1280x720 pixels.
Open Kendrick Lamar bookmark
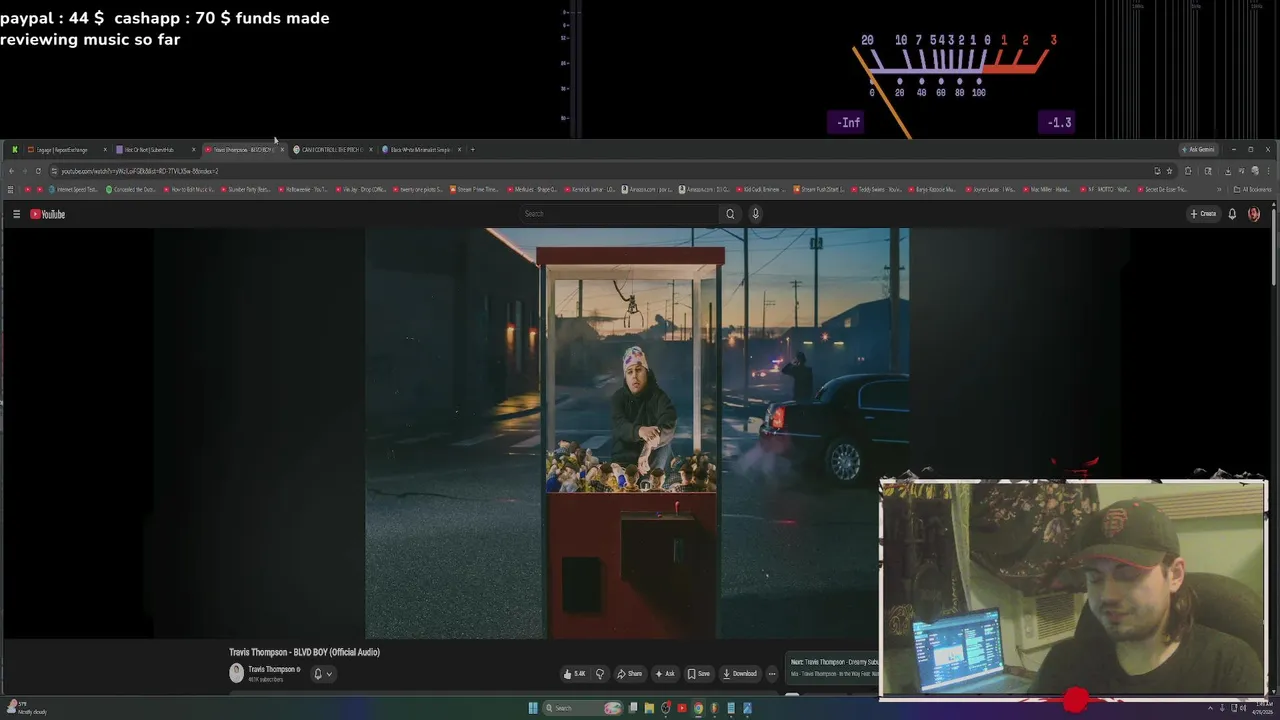click(x=589, y=189)
